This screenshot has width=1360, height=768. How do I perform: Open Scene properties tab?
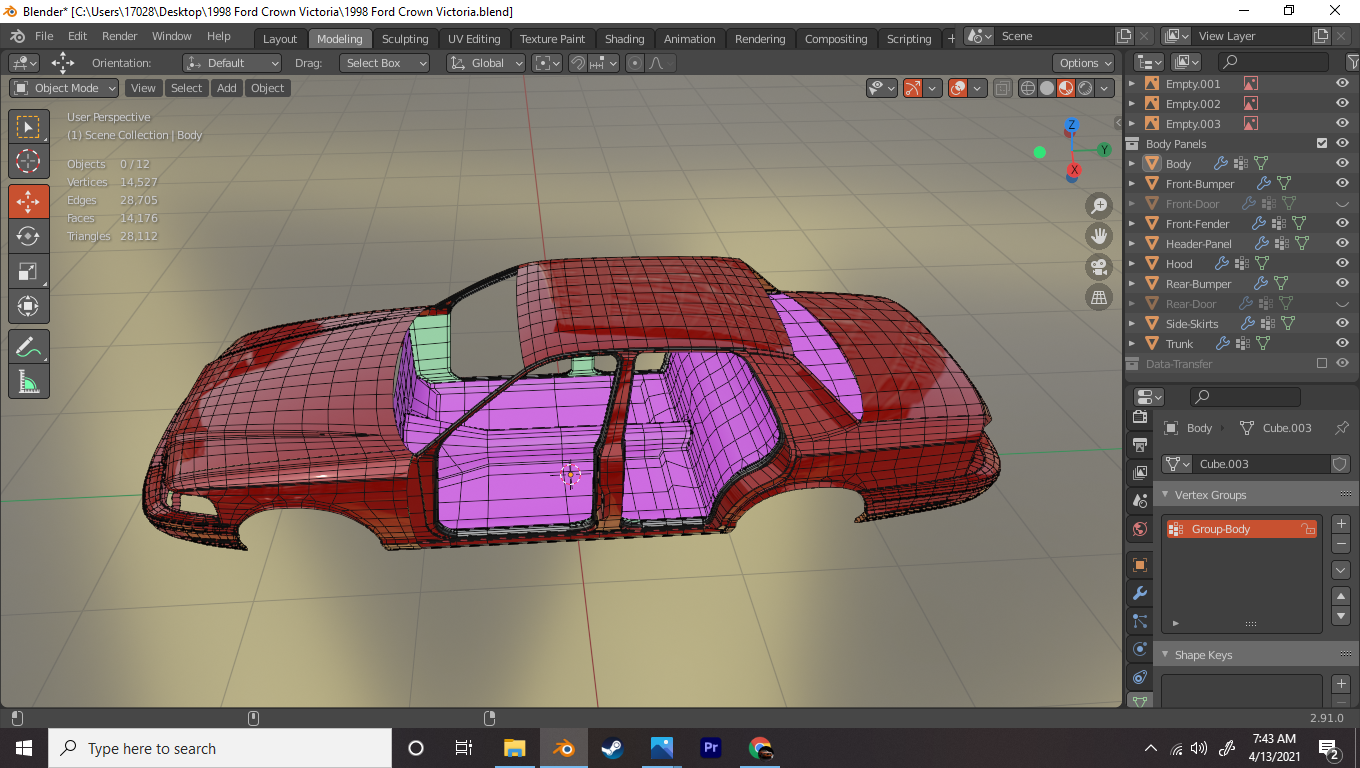pos(1139,500)
